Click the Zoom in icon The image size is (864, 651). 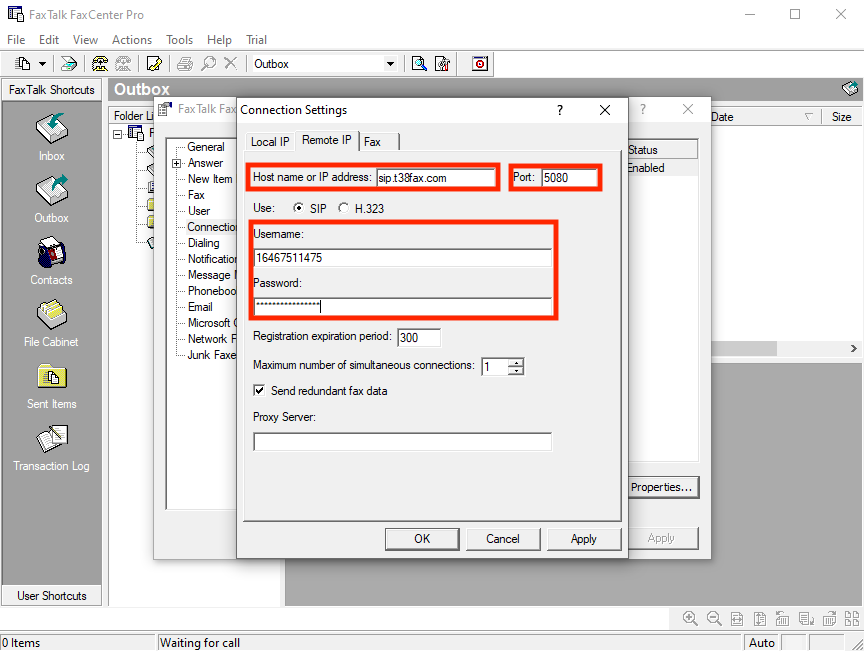(x=690, y=618)
